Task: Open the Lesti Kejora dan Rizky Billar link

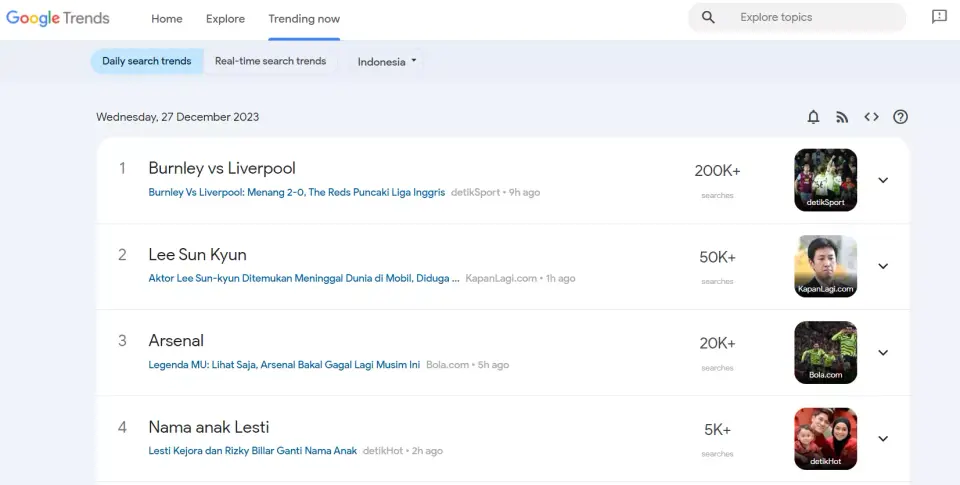Action: click(252, 451)
